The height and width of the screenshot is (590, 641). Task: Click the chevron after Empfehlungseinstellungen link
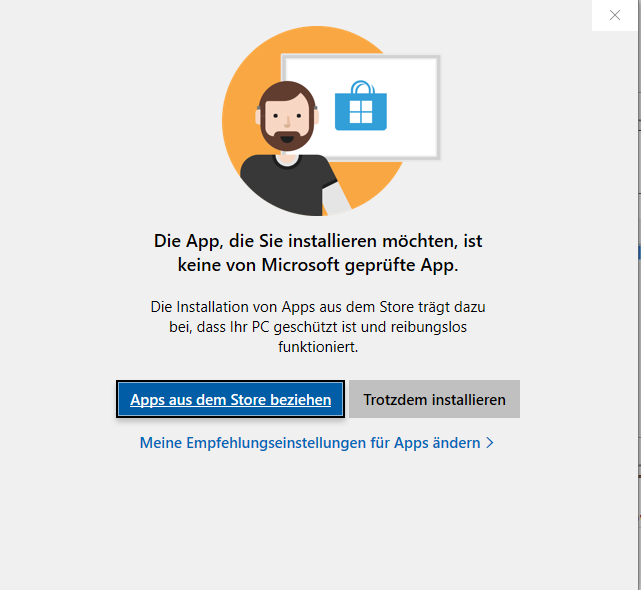490,442
